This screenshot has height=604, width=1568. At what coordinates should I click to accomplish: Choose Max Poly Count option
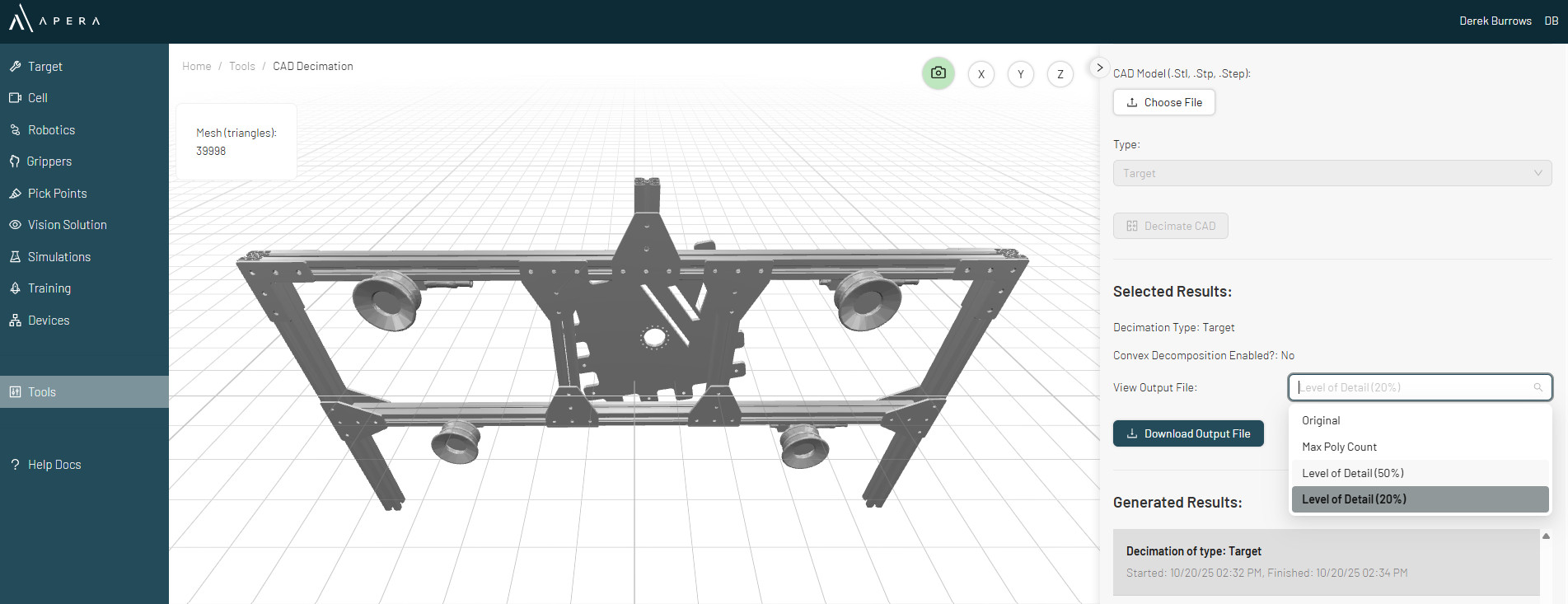pyautogui.click(x=1339, y=447)
